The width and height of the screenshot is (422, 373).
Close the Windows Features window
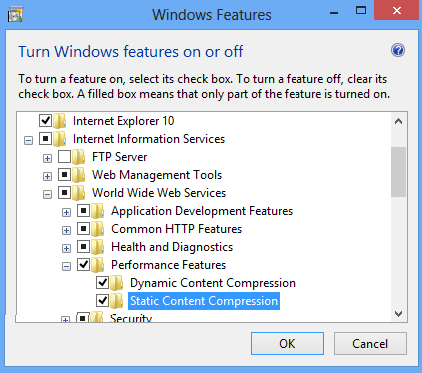[396, 10]
